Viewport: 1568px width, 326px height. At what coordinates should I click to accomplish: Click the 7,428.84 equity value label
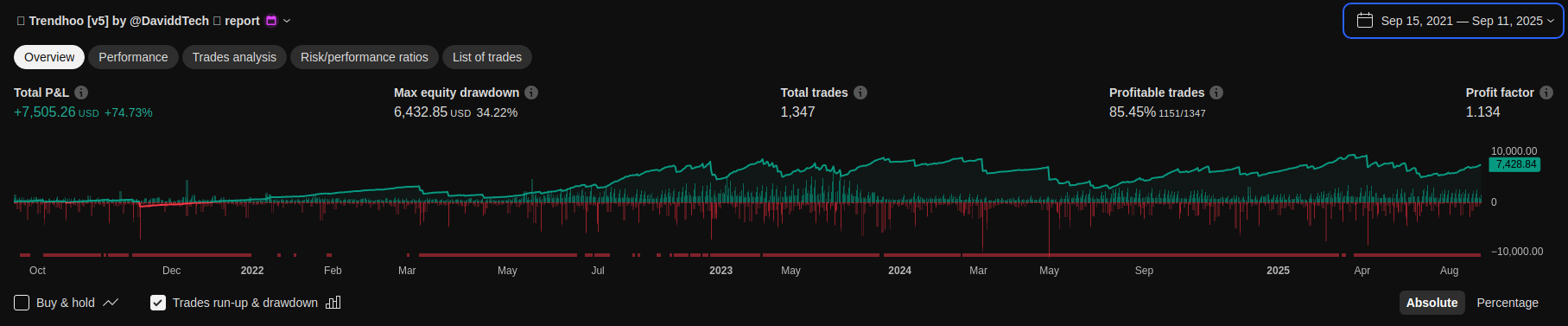[1515, 164]
